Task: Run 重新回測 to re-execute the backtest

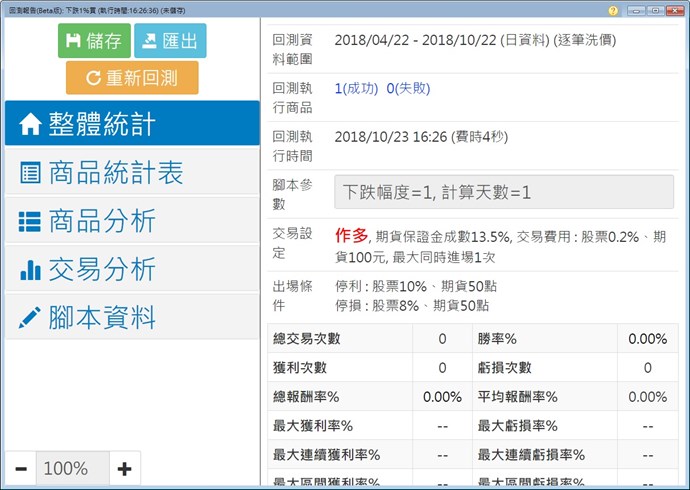Action: pyautogui.click(x=132, y=77)
